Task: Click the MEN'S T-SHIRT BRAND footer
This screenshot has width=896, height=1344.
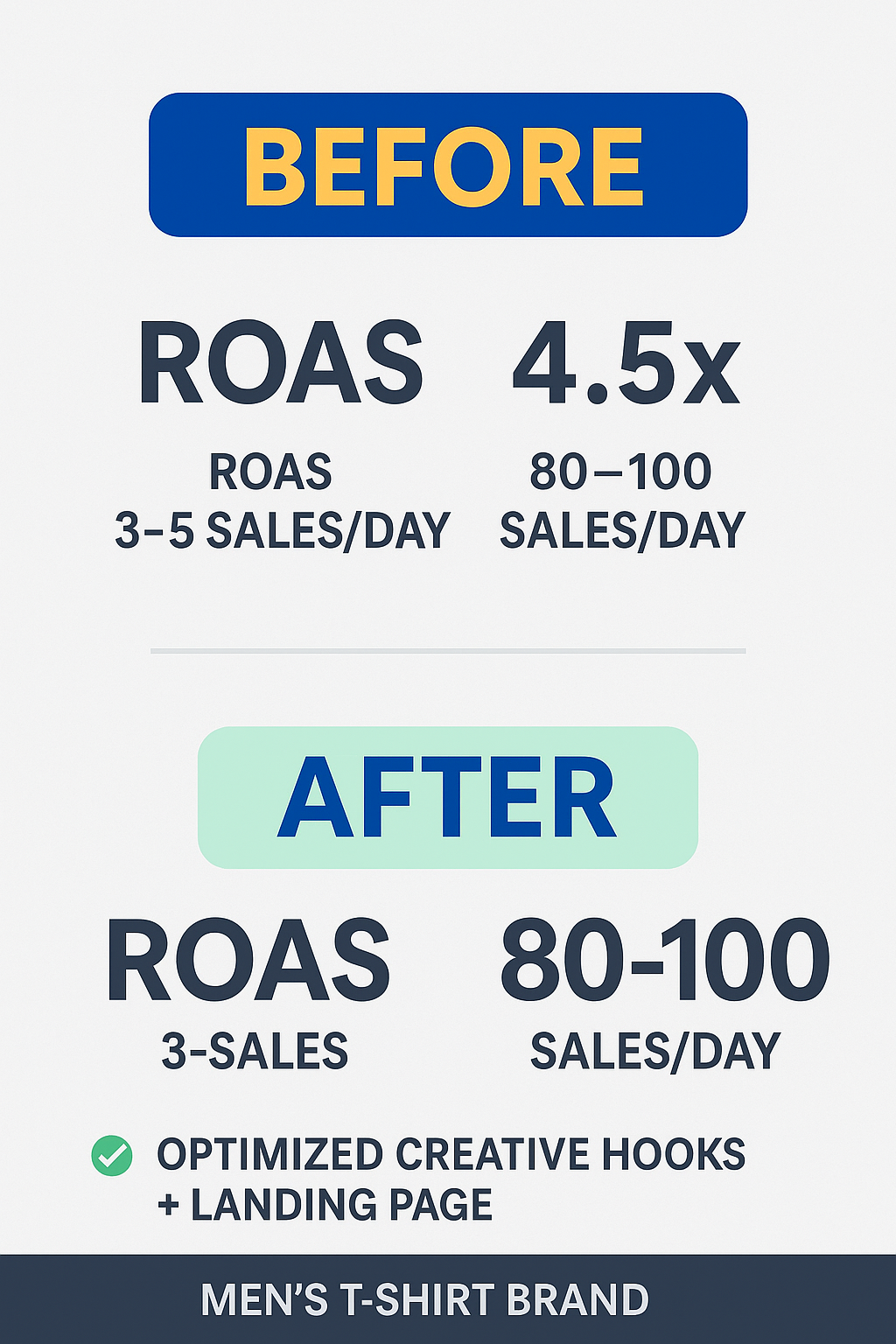Action: [x=425, y=1300]
